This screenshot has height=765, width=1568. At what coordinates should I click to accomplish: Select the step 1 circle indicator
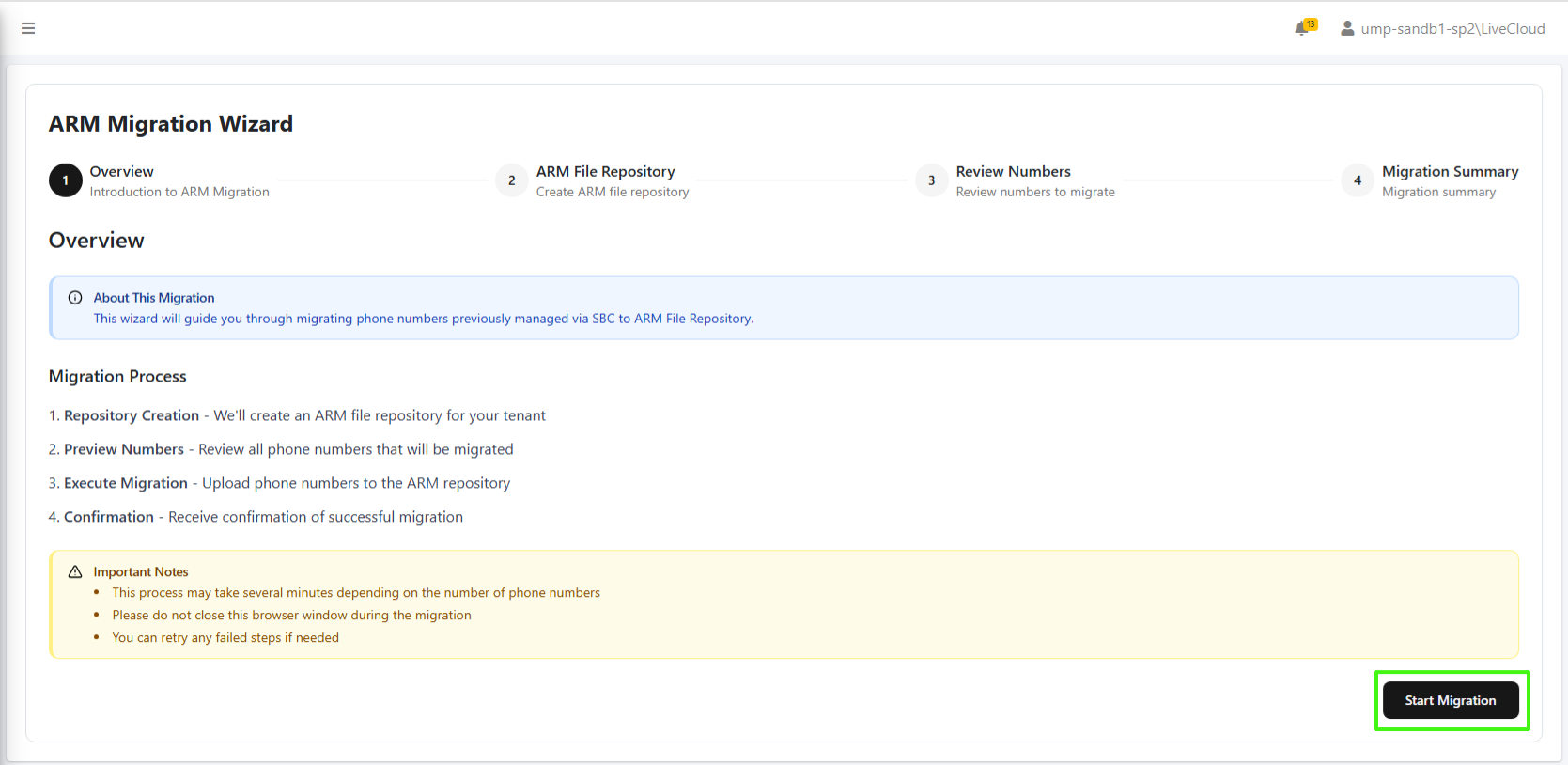66,180
